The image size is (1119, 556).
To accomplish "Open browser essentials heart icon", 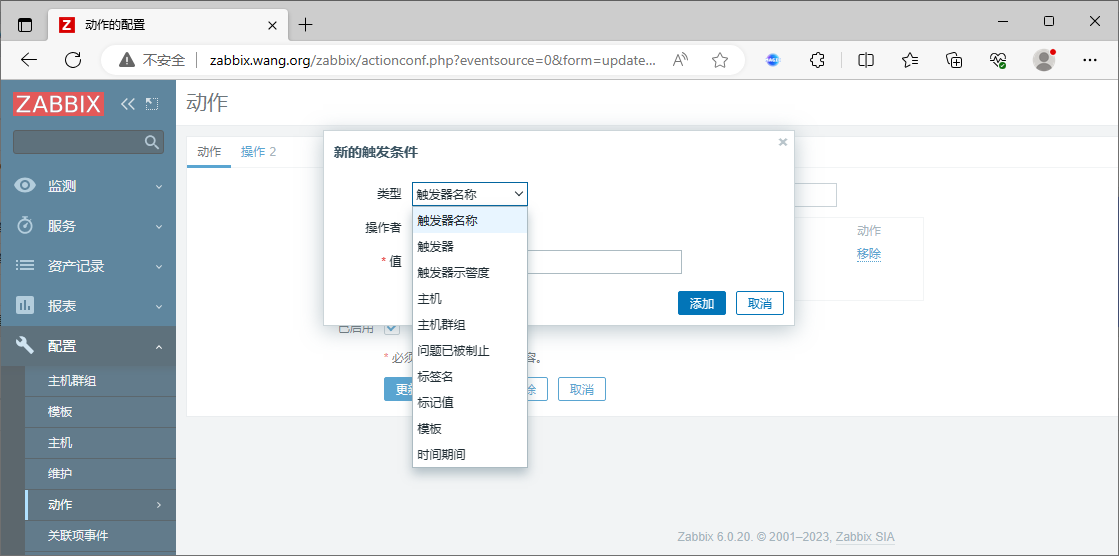I will 998,60.
